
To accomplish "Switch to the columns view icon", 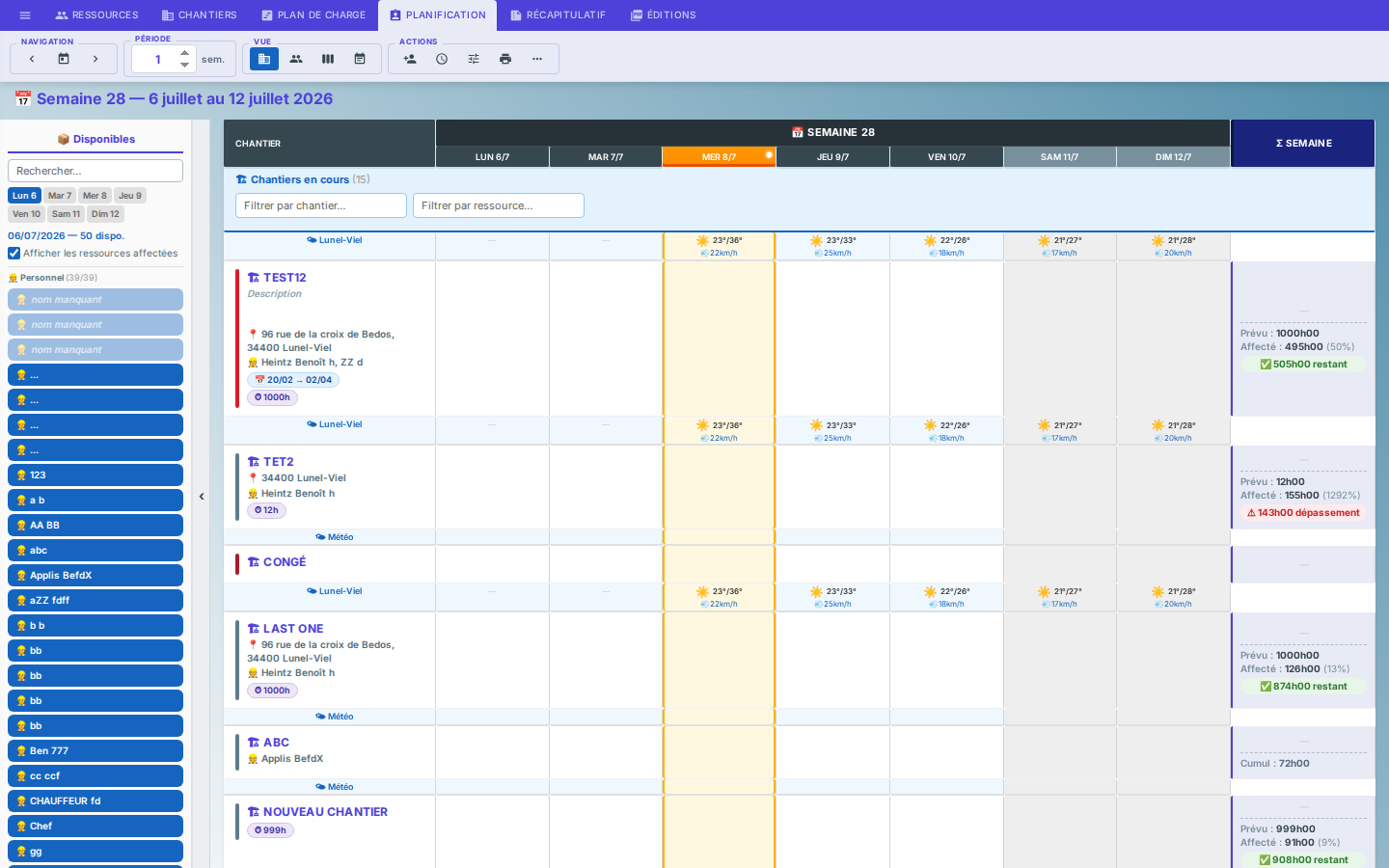I will (x=328, y=59).
